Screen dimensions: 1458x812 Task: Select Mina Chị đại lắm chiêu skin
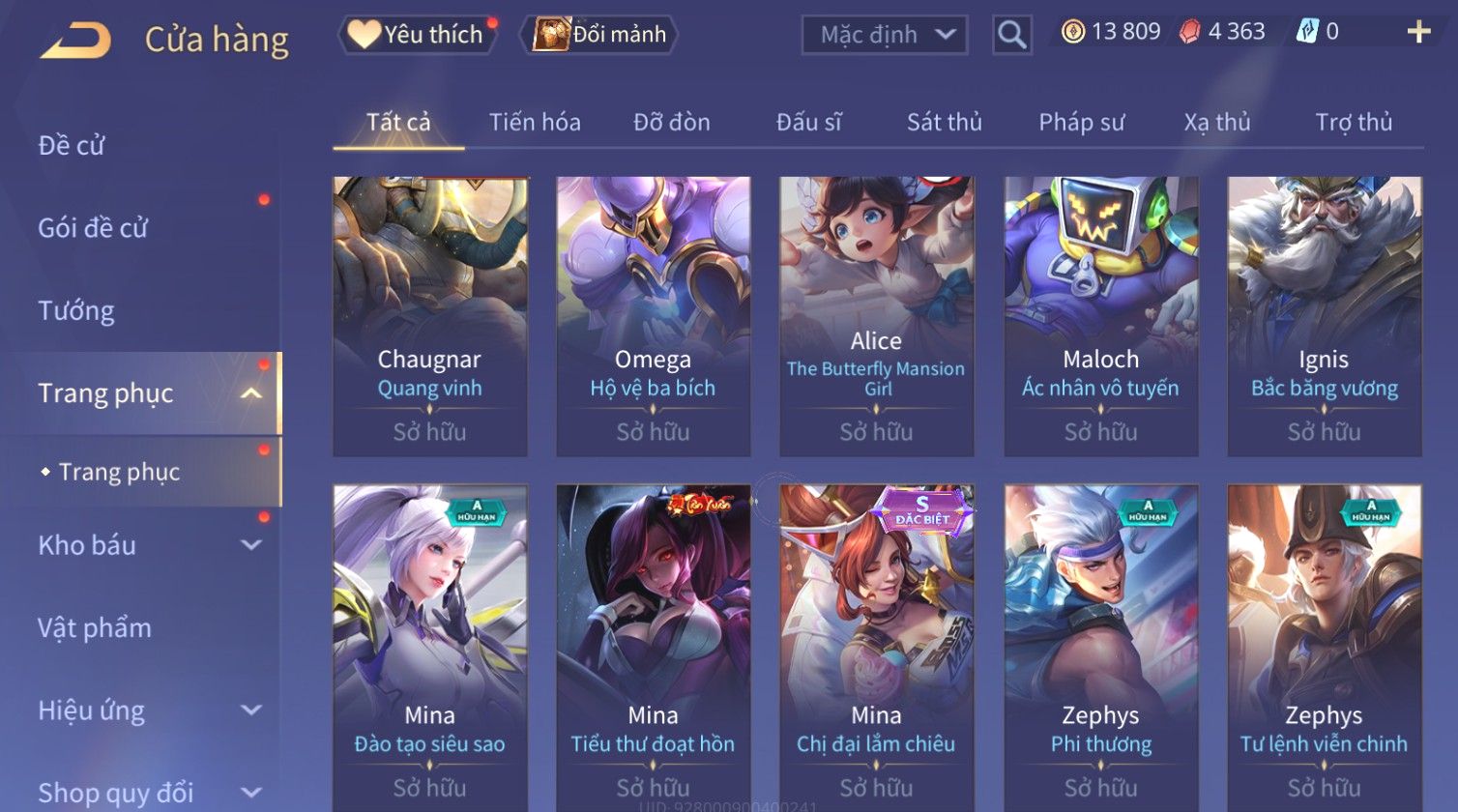pos(876,648)
